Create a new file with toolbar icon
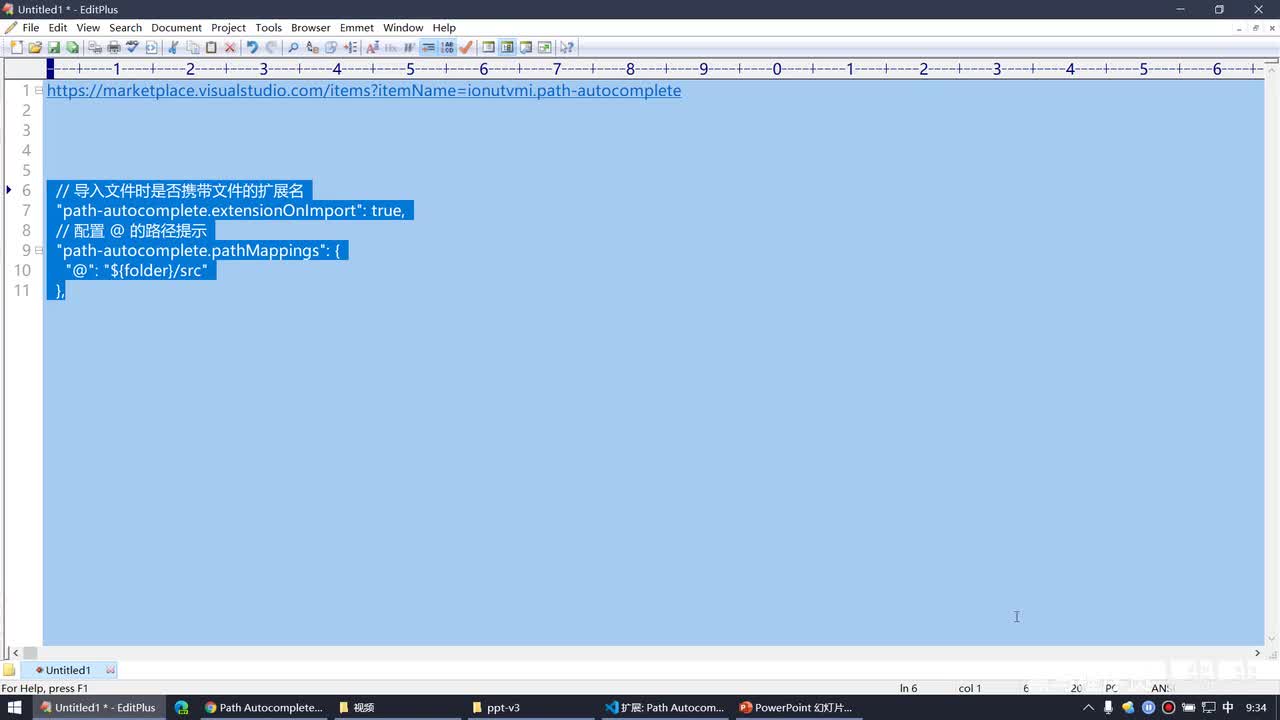This screenshot has width=1280, height=720. (16, 47)
